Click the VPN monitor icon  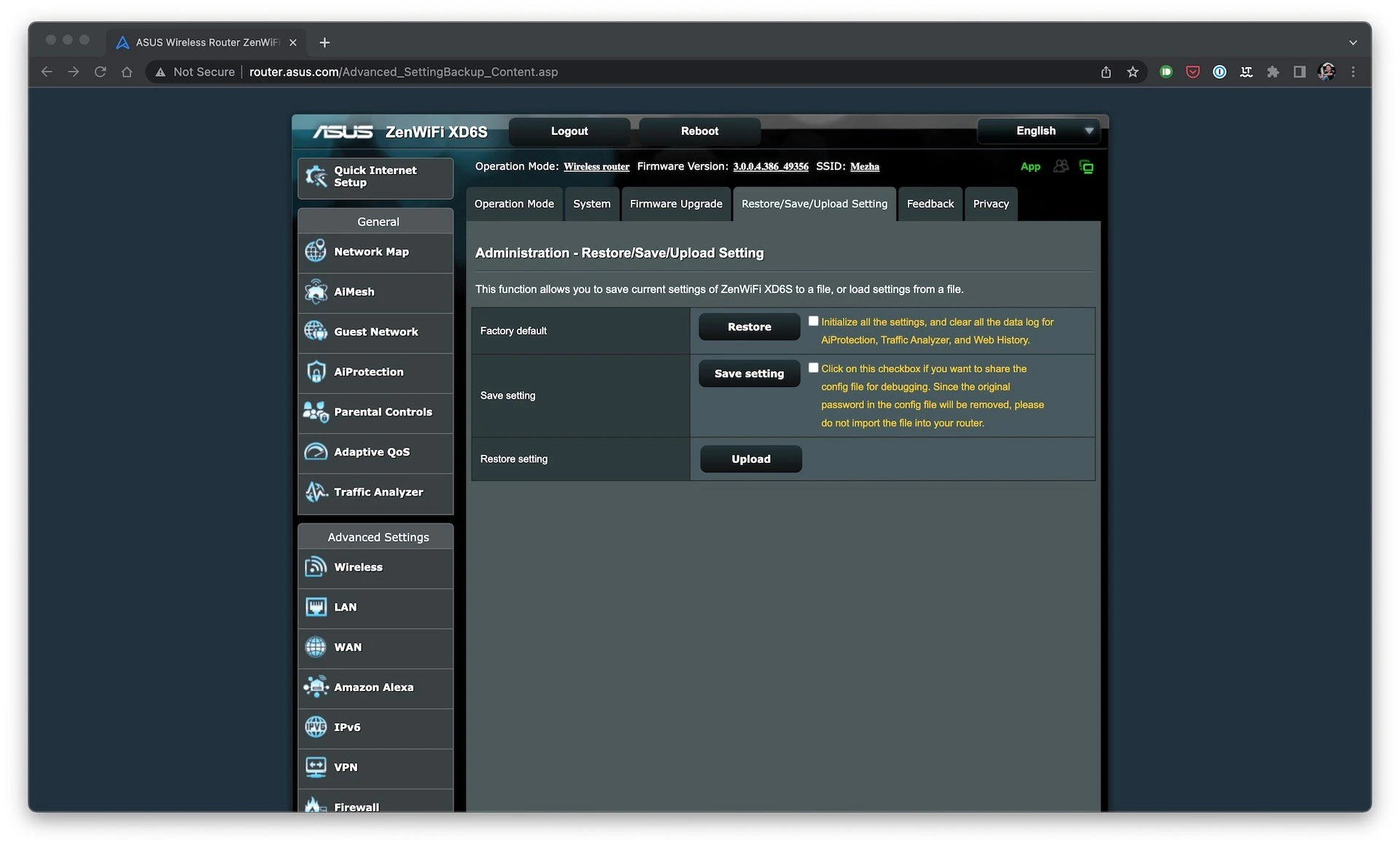click(x=316, y=768)
